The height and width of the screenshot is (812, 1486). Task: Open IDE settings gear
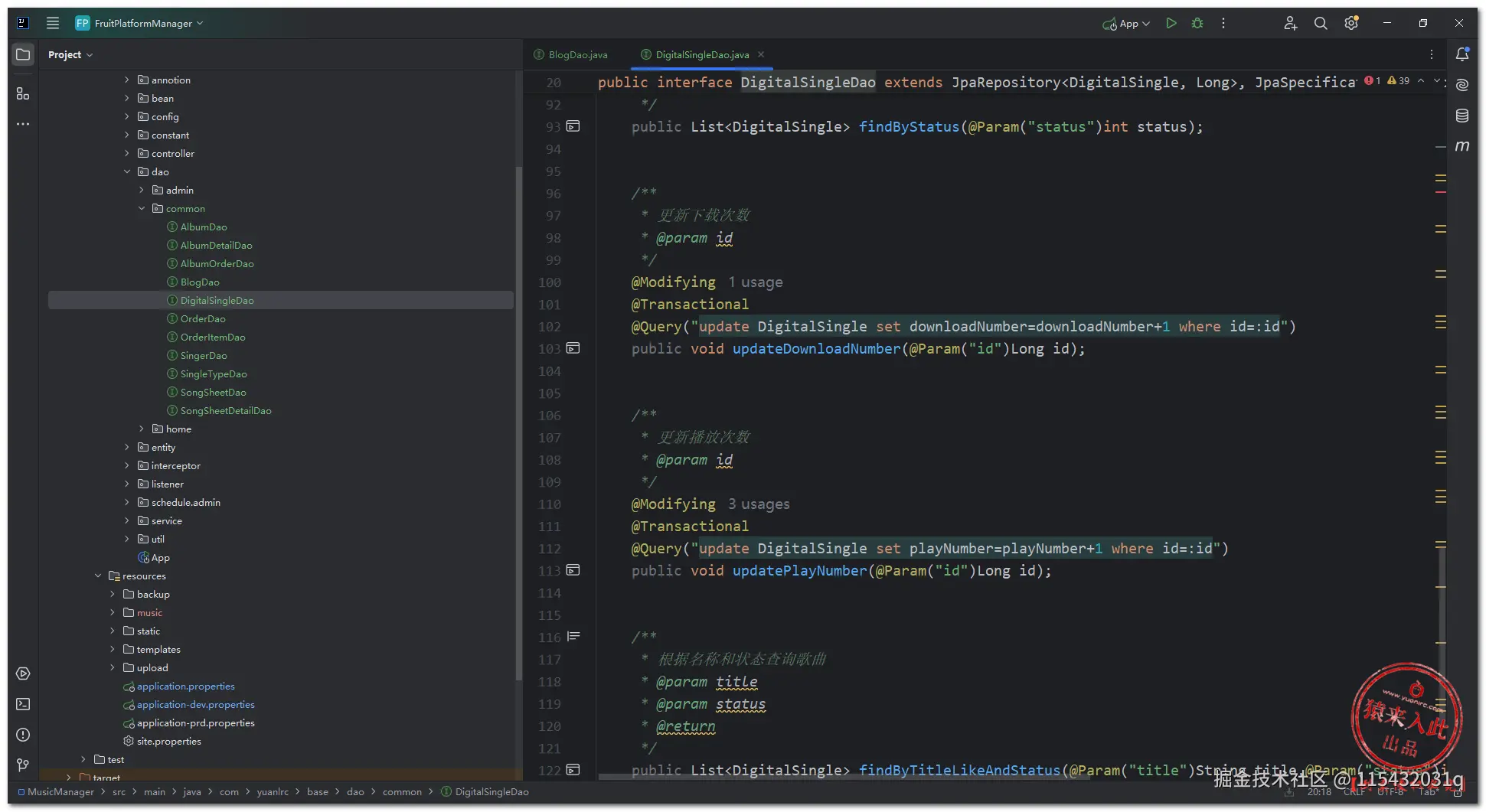(x=1351, y=23)
